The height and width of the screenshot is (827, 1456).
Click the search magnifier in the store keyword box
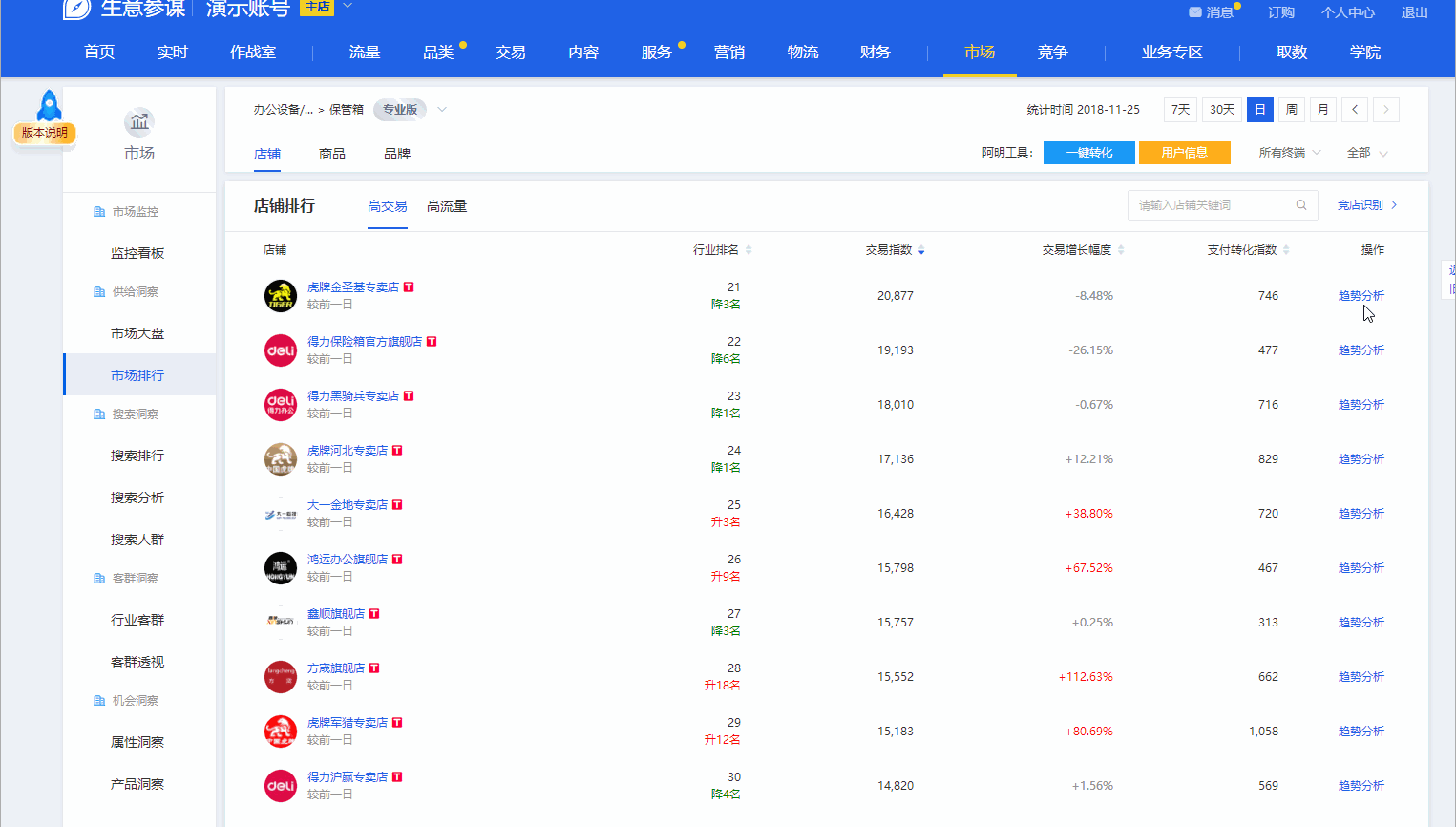(x=1301, y=205)
